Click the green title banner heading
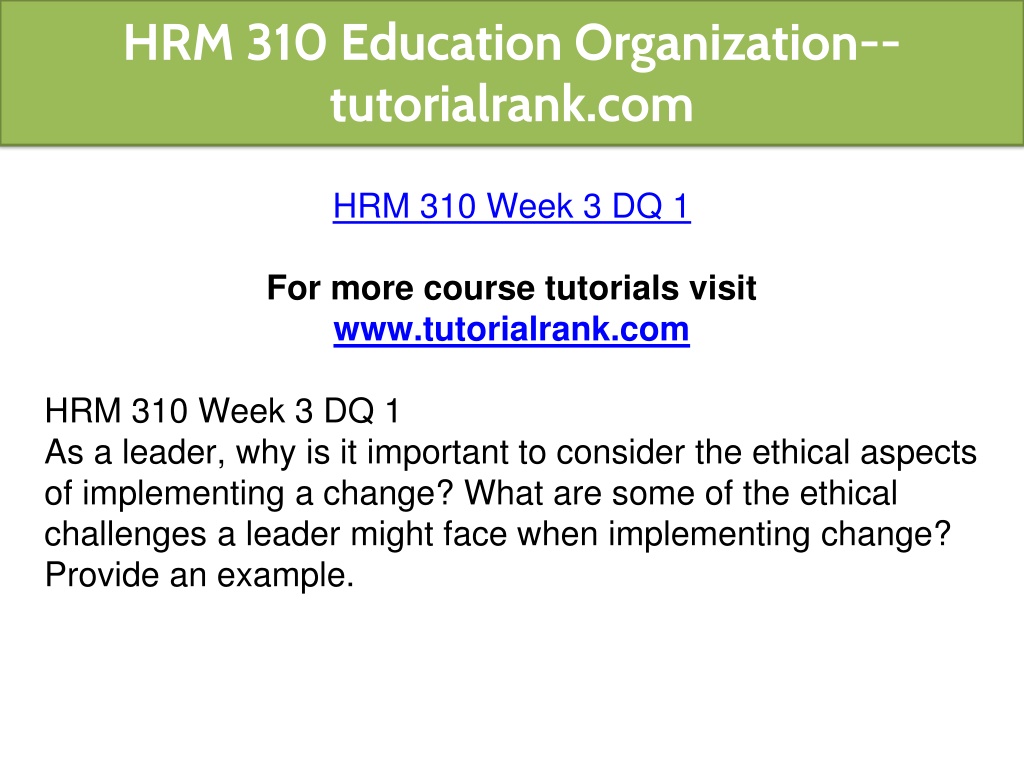The image size is (1024, 768). [x=512, y=73]
